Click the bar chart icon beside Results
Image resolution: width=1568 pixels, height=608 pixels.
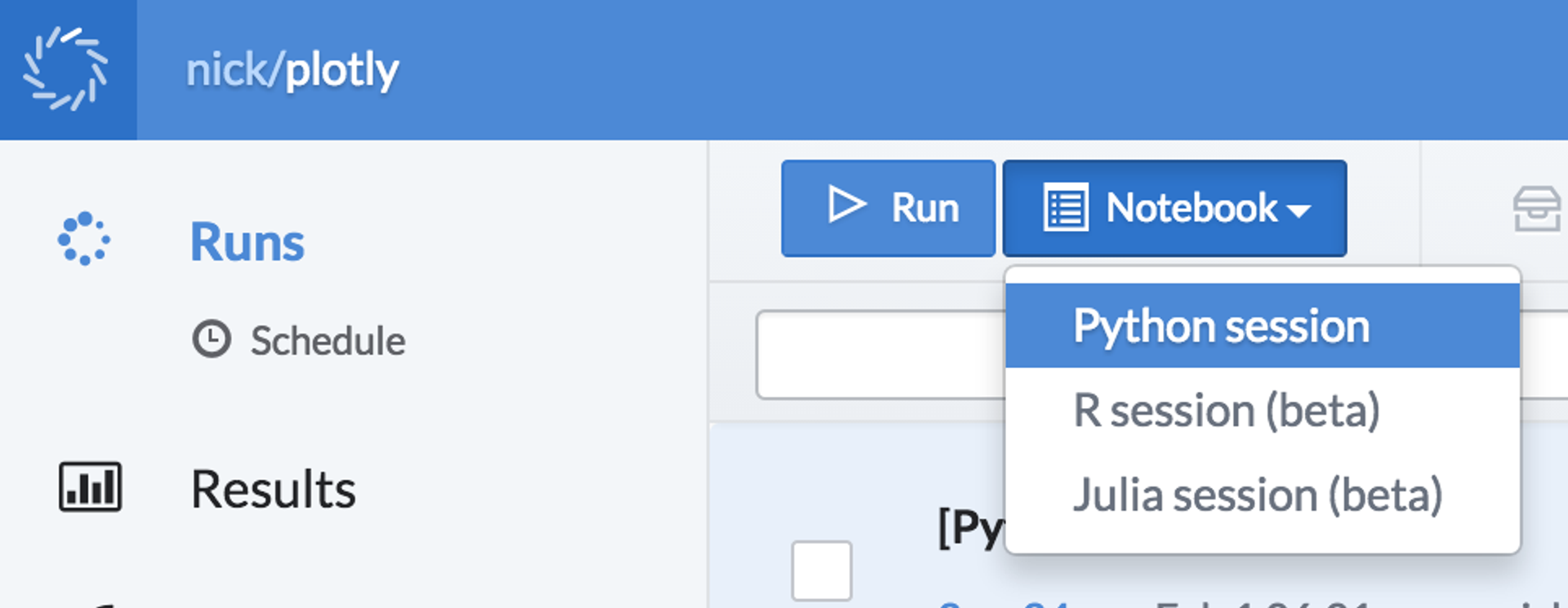click(x=90, y=487)
